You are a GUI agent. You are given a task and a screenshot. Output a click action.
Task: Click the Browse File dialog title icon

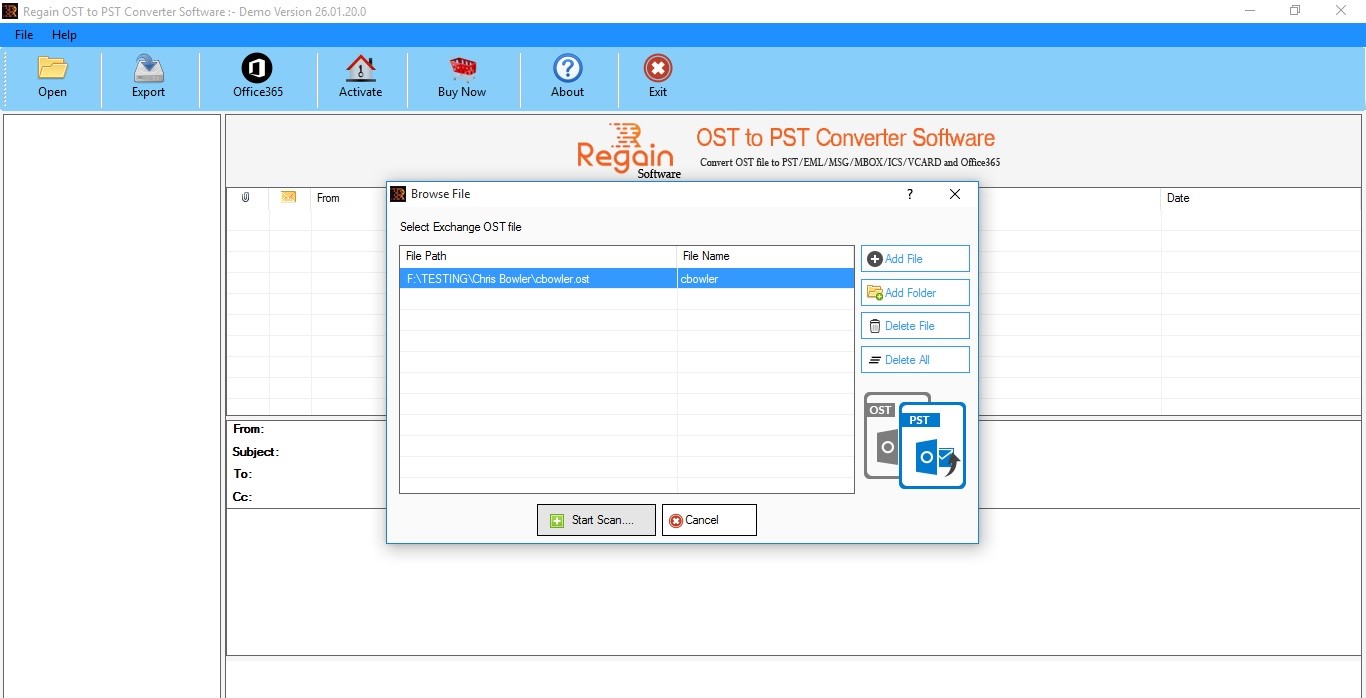point(398,194)
